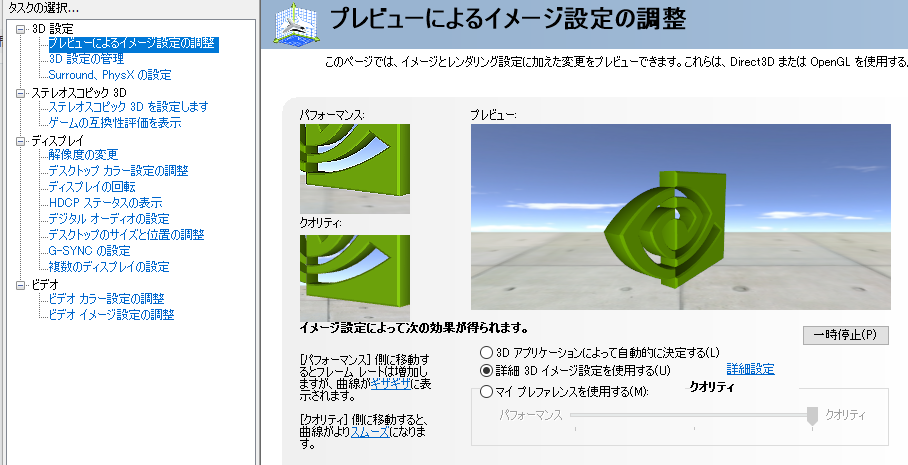
Task: Select 詳細 3D イメージ設定を使用する radio option
Action: click(x=486, y=370)
